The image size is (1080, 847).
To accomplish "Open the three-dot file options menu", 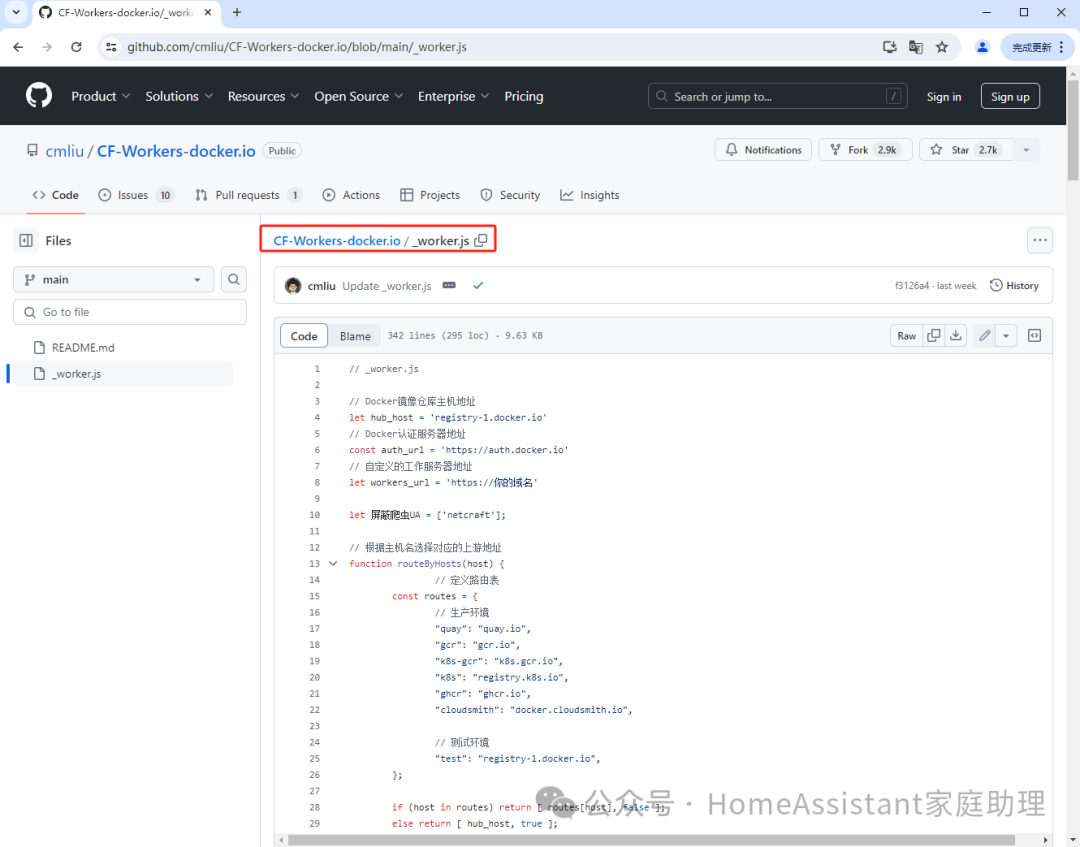I will click(x=1040, y=240).
